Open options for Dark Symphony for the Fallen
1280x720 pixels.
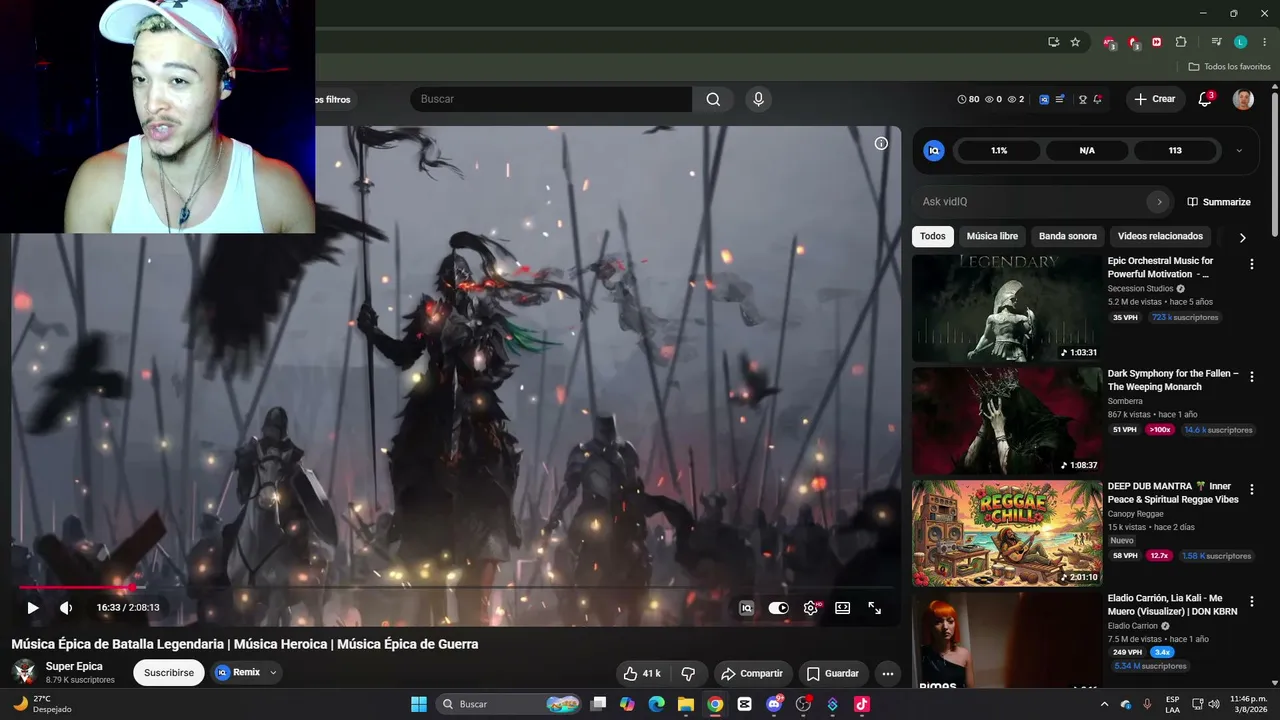pos(1251,377)
